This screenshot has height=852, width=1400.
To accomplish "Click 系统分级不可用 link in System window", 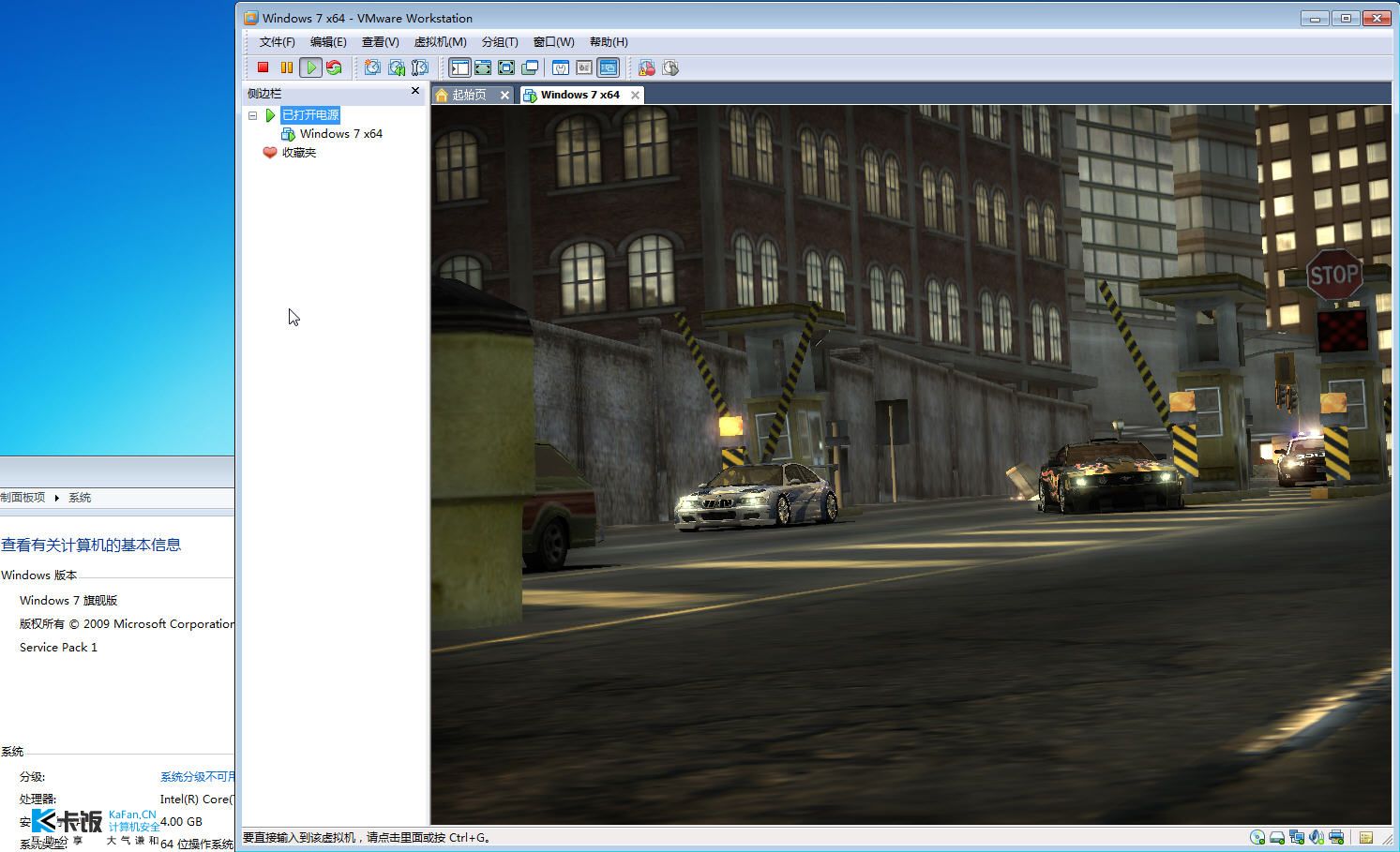I will point(198,777).
